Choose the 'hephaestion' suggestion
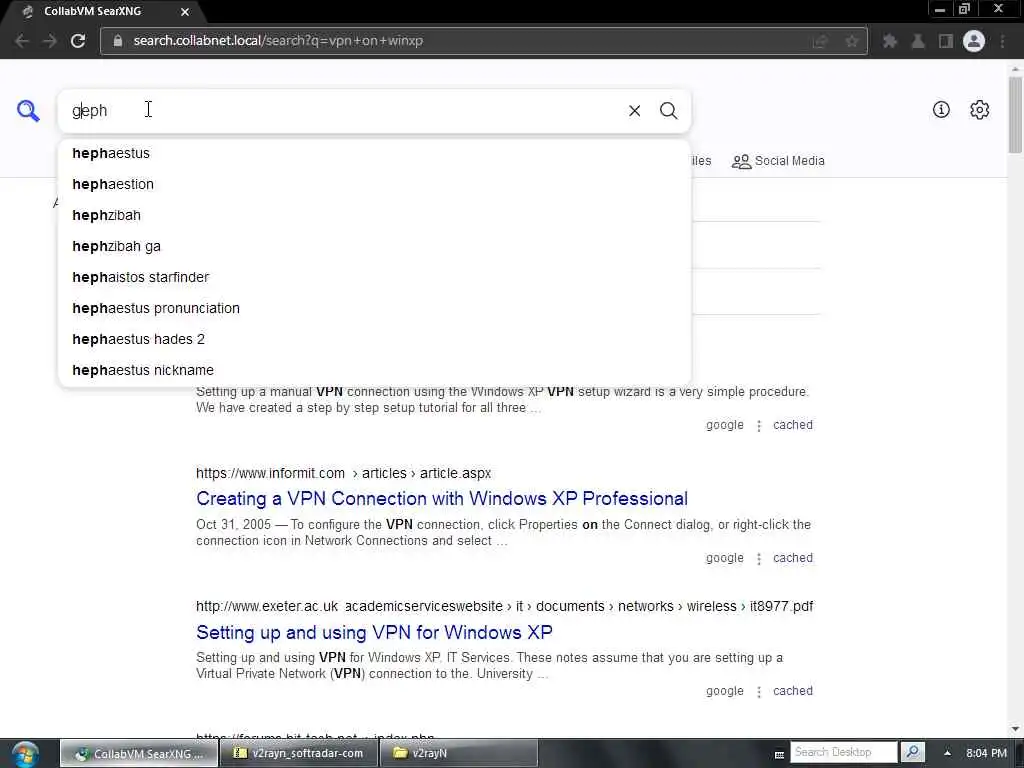Image resolution: width=1024 pixels, height=768 pixels. click(374, 184)
